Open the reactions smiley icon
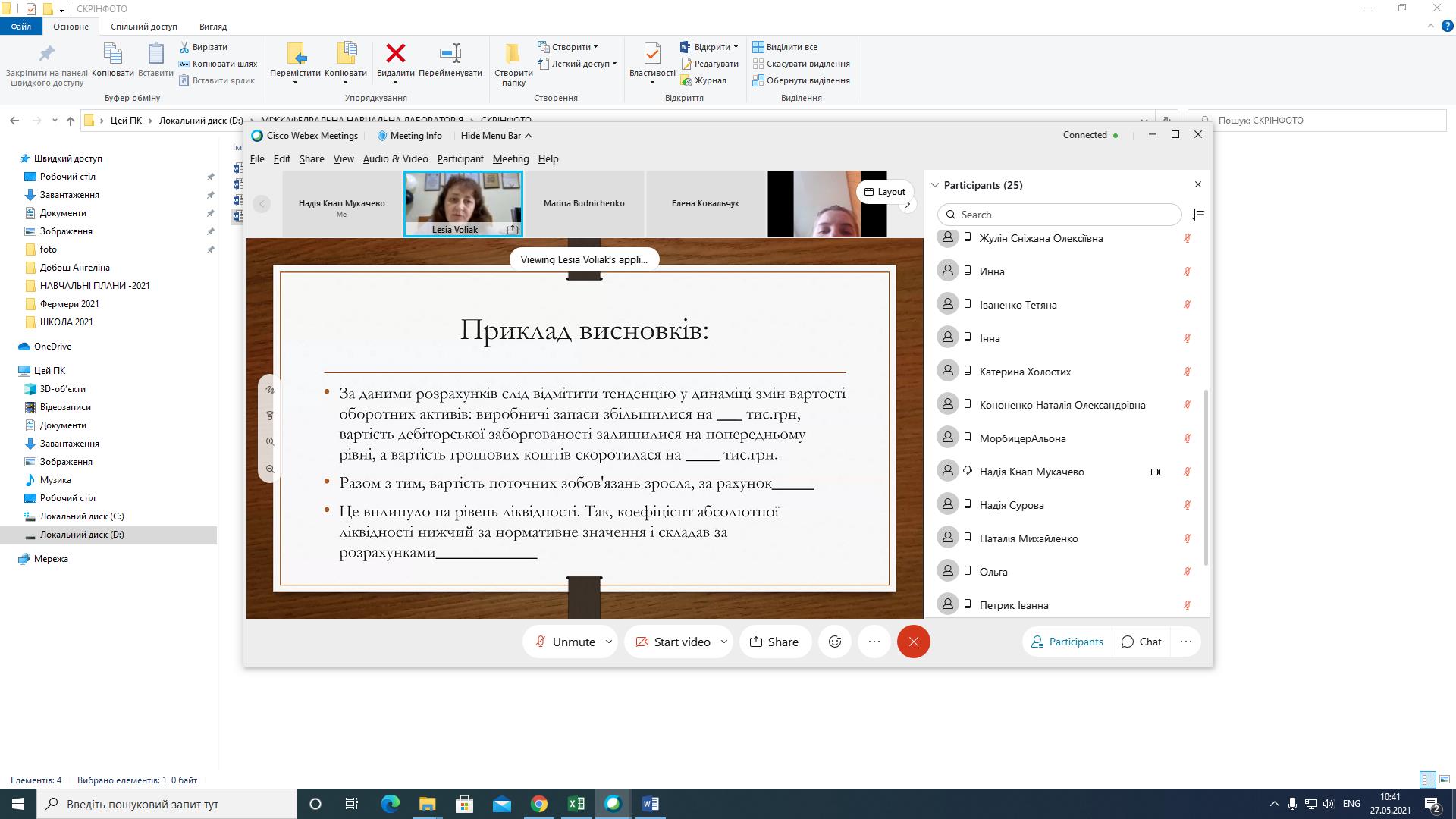This screenshot has height=819, width=1456. coord(835,642)
